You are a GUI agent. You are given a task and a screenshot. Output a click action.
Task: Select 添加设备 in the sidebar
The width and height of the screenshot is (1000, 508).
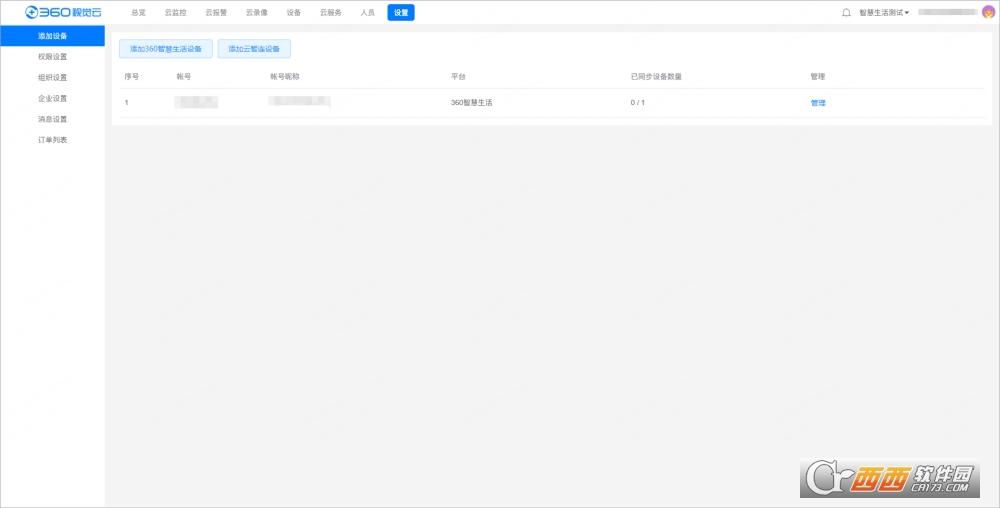tap(52, 36)
